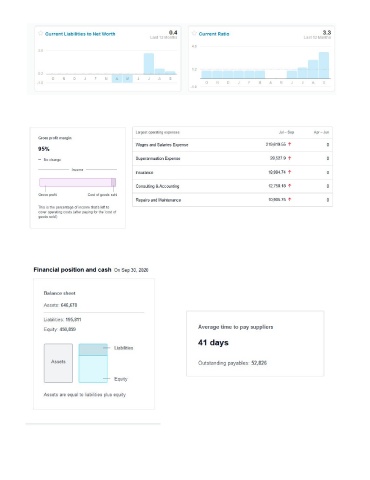The image size is (370, 480).
Task: Click the Assets block in balance sheet
Action: tap(58, 363)
